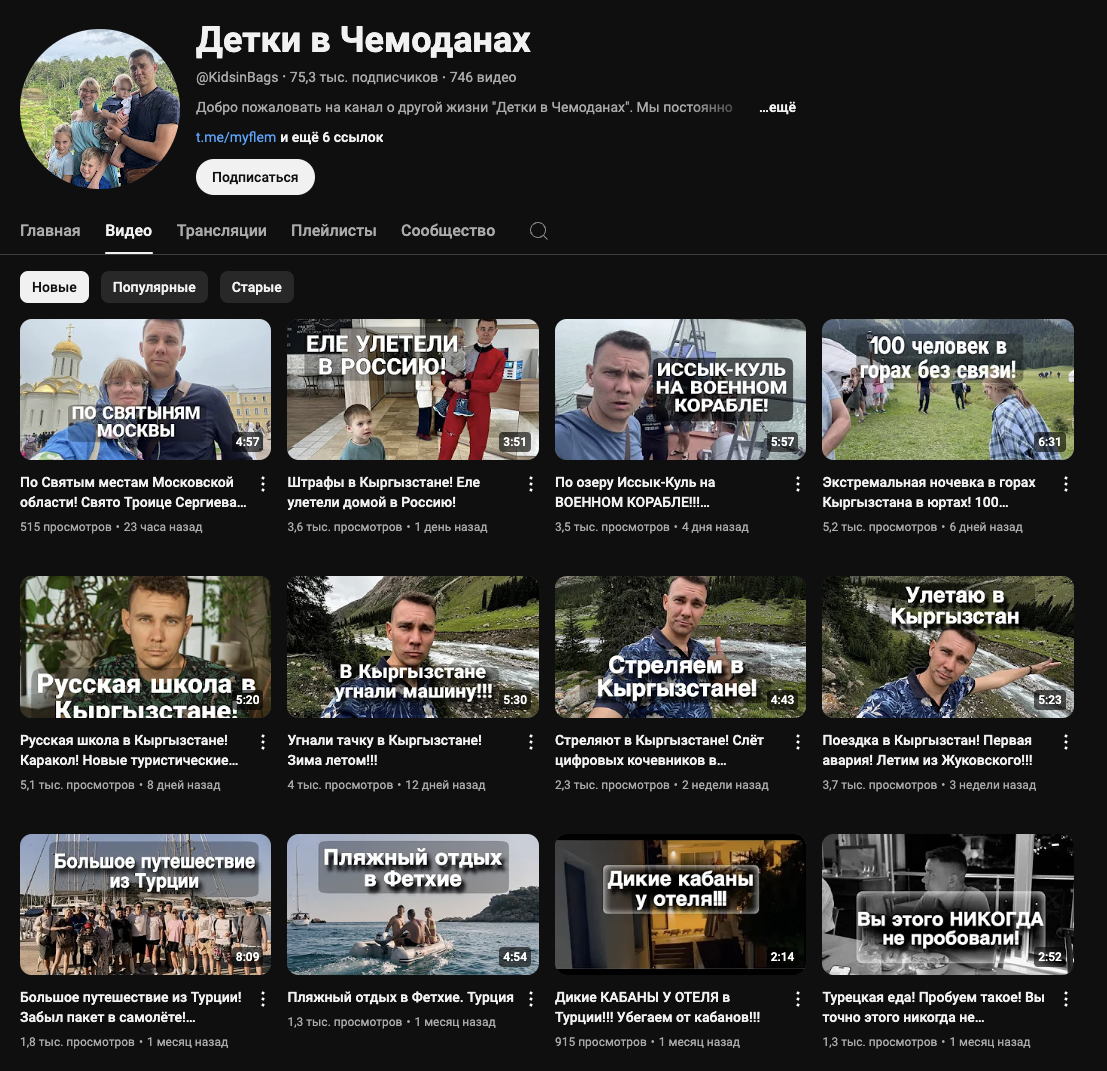1107x1071 pixels.
Task: Open options menu for 'Стреляют в Кыргызстане' video
Action: [798, 741]
